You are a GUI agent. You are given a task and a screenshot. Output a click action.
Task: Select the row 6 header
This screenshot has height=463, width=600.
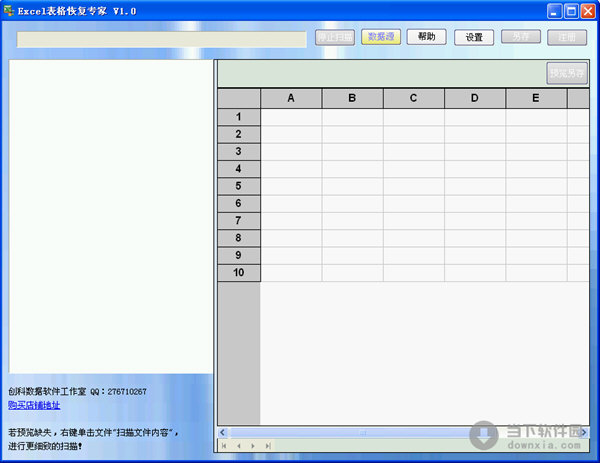239,204
